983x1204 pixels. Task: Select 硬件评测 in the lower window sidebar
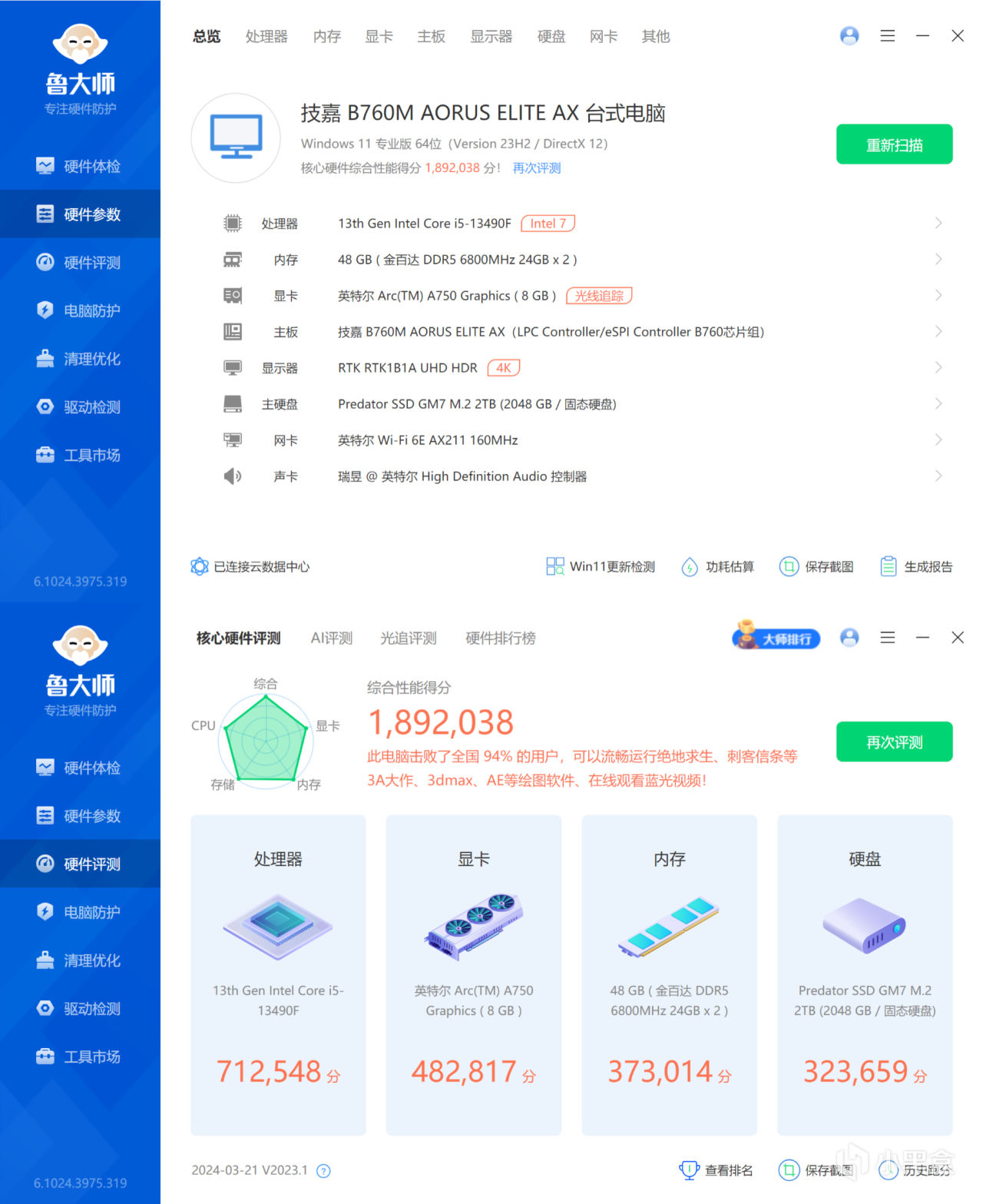(x=80, y=864)
